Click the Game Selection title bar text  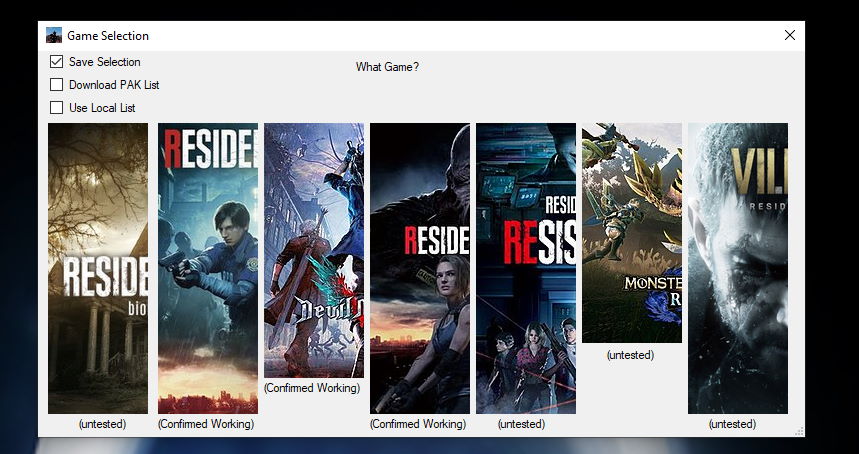click(108, 36)
